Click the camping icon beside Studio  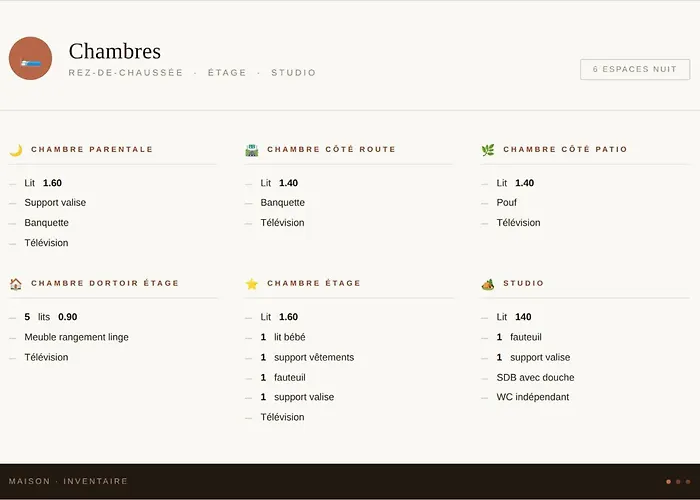(x=488, y=284)
